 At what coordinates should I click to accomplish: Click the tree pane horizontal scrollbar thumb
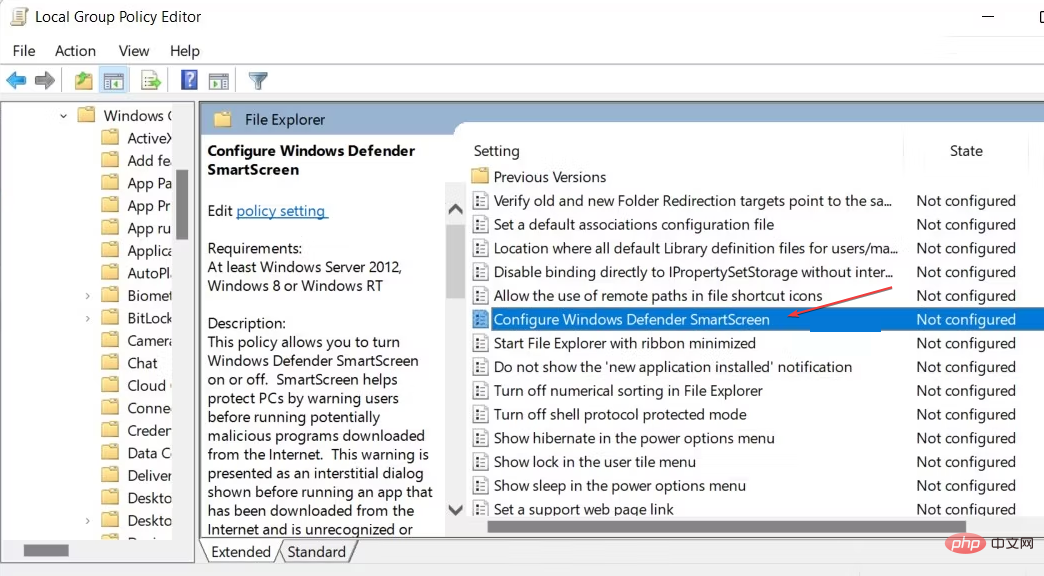46,551
